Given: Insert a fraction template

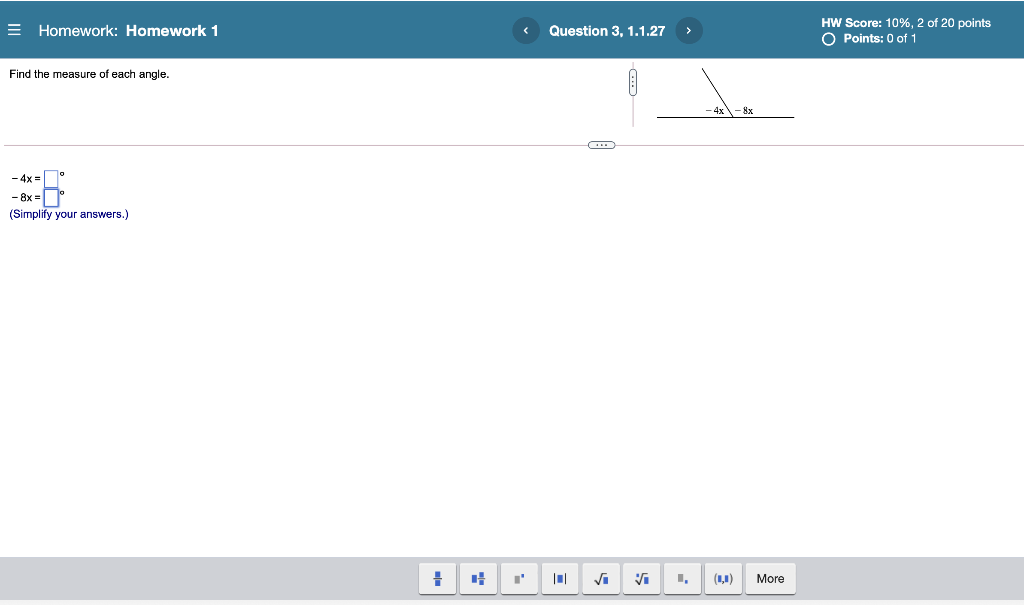Looking at the screenshot, I should [438, 579].
